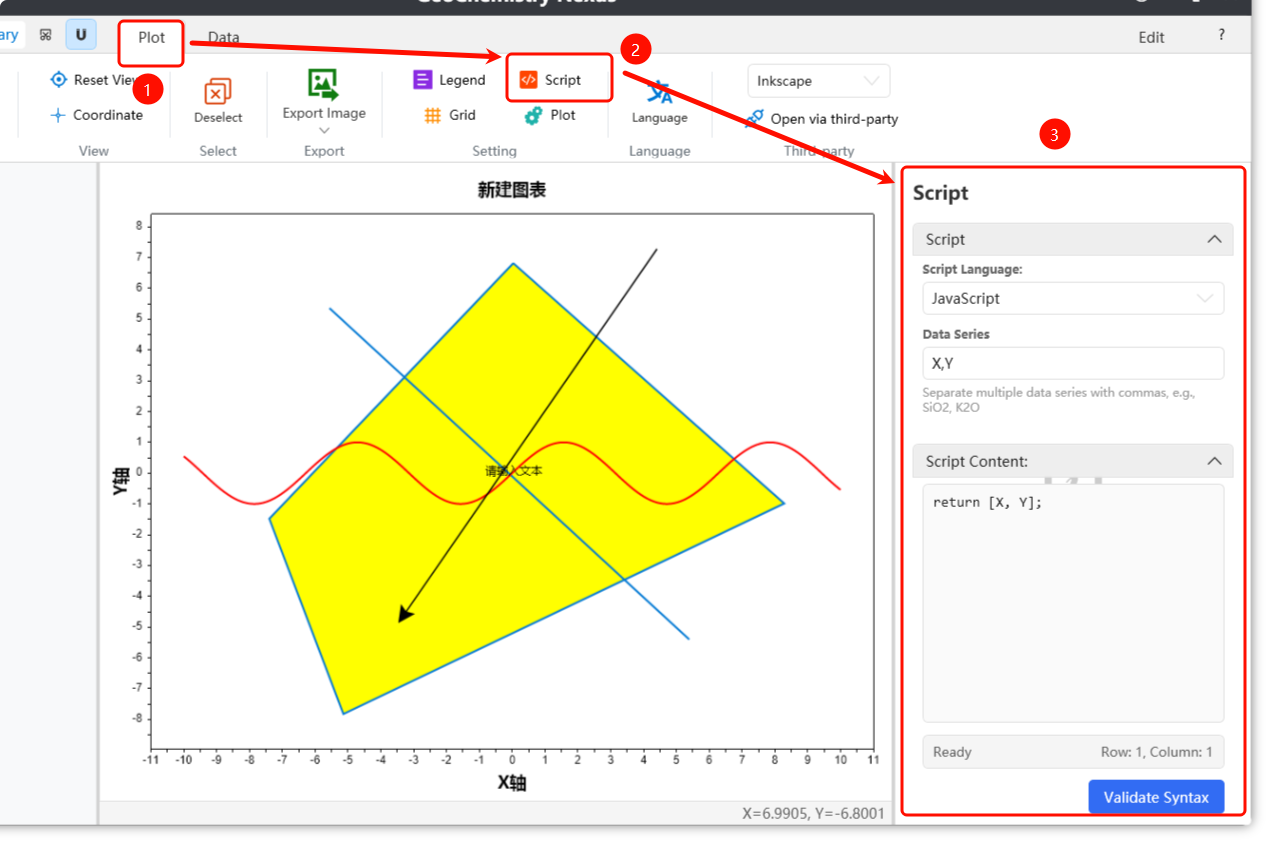
Task: Expand the Export Image dropdown arrow
Action: pos(324,131)
